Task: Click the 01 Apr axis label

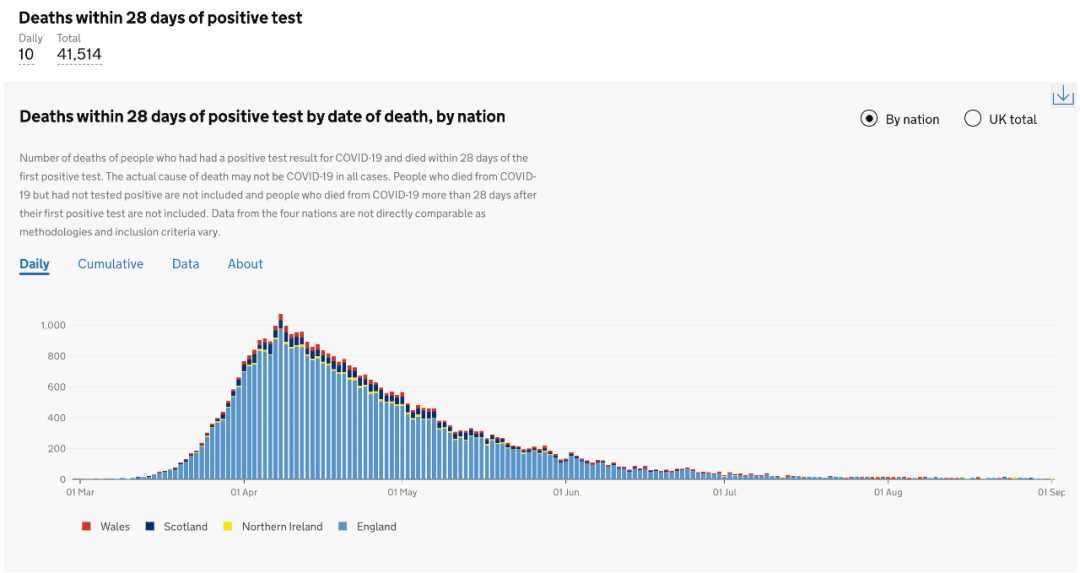Action: point(244,492)
